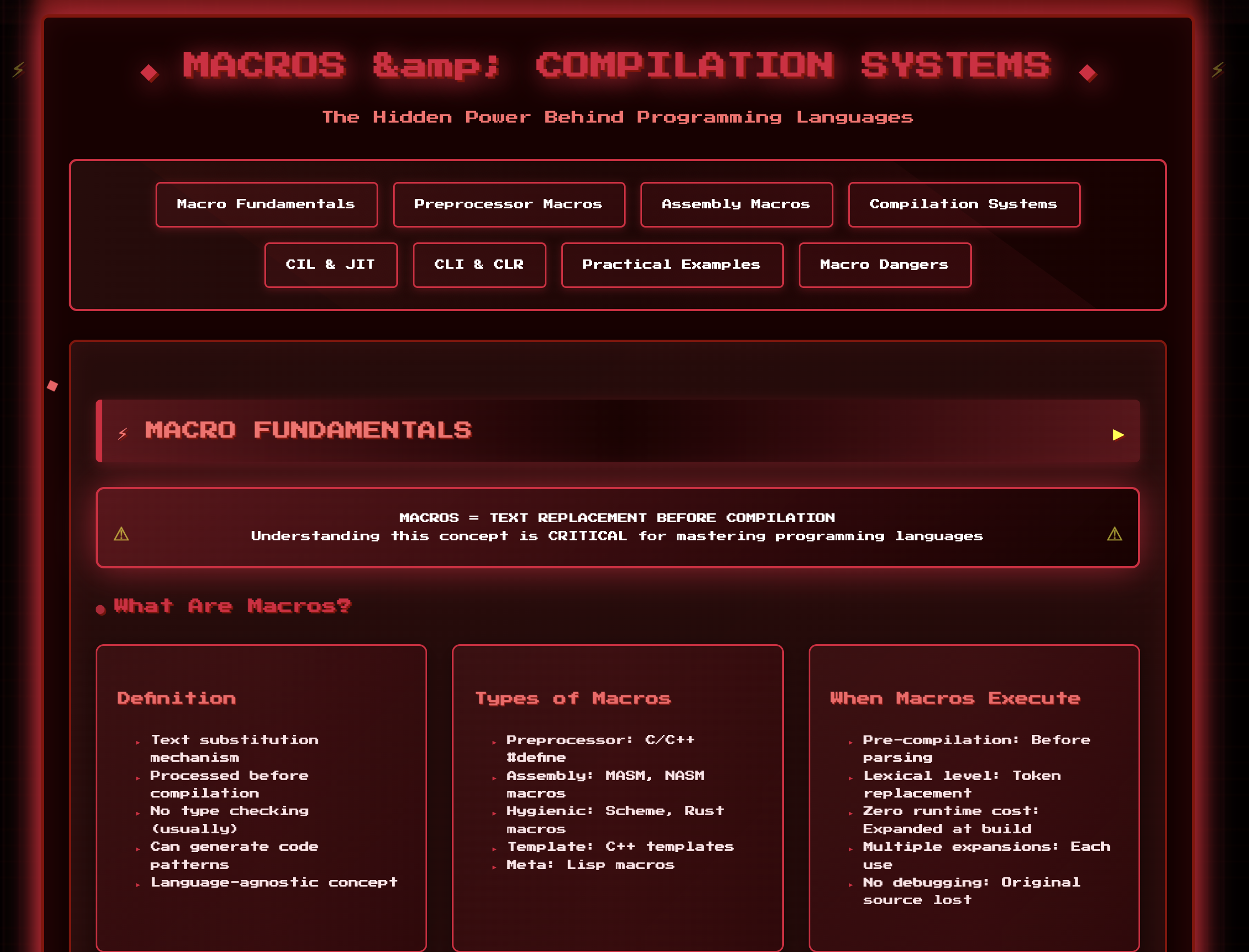Click the Text substitution mechanism list item
Screen dimensions: 1249x952
point(234,749)
